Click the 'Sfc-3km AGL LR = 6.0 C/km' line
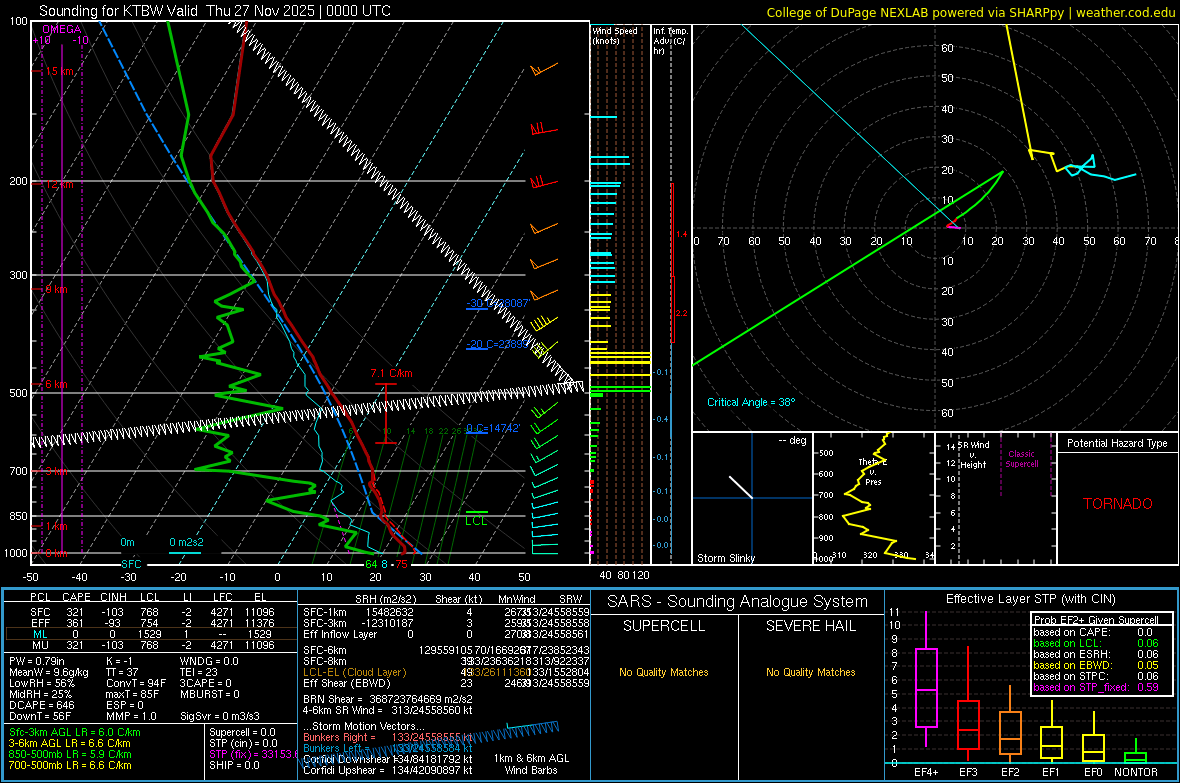 pos(75,732)
